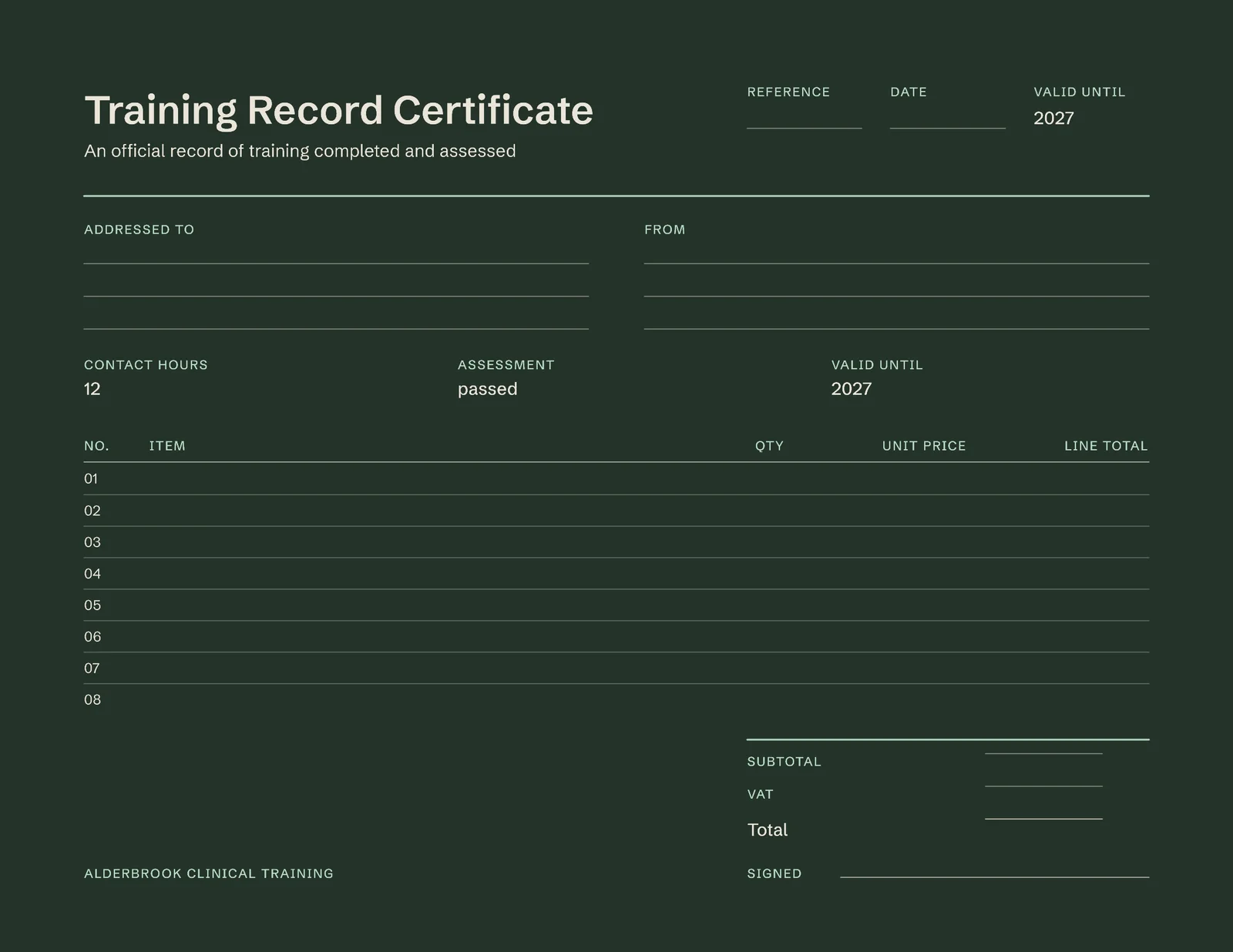The height and width of the screenshot is (952, 1233).
Task: Click 'ALDERBROOK CLINICAL TRAINING' footer text
Action: pos(209,873)
